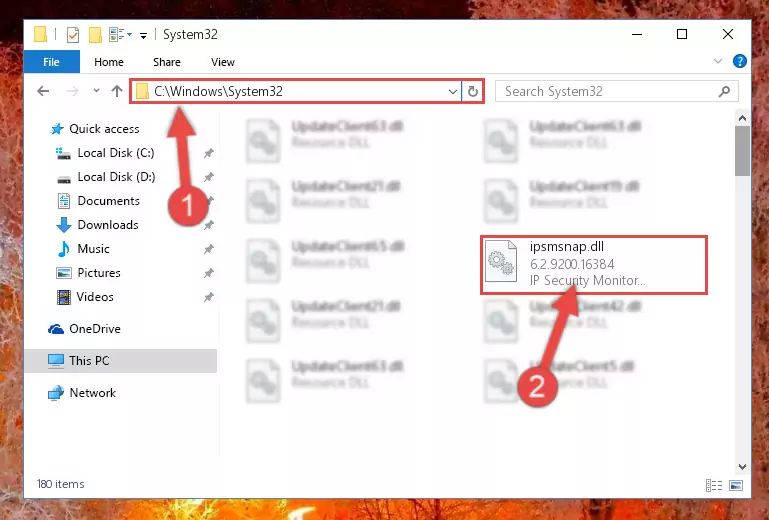
Task: Open Pictures in sidebar
Action: pos(99,273)
